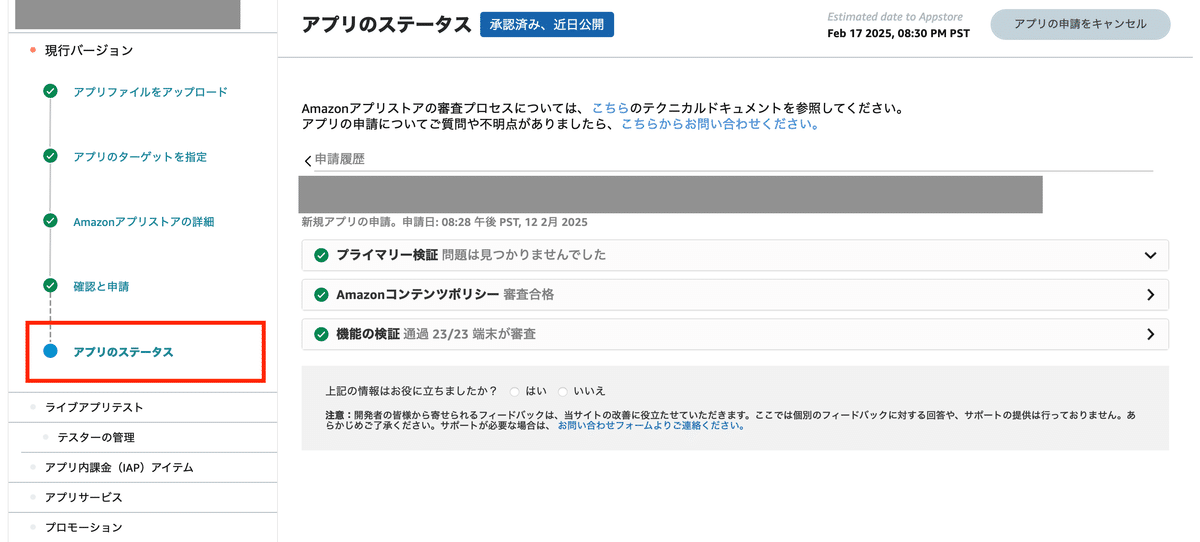
Task: Select アプリのステータス step
Action: (x=123, y=352)
